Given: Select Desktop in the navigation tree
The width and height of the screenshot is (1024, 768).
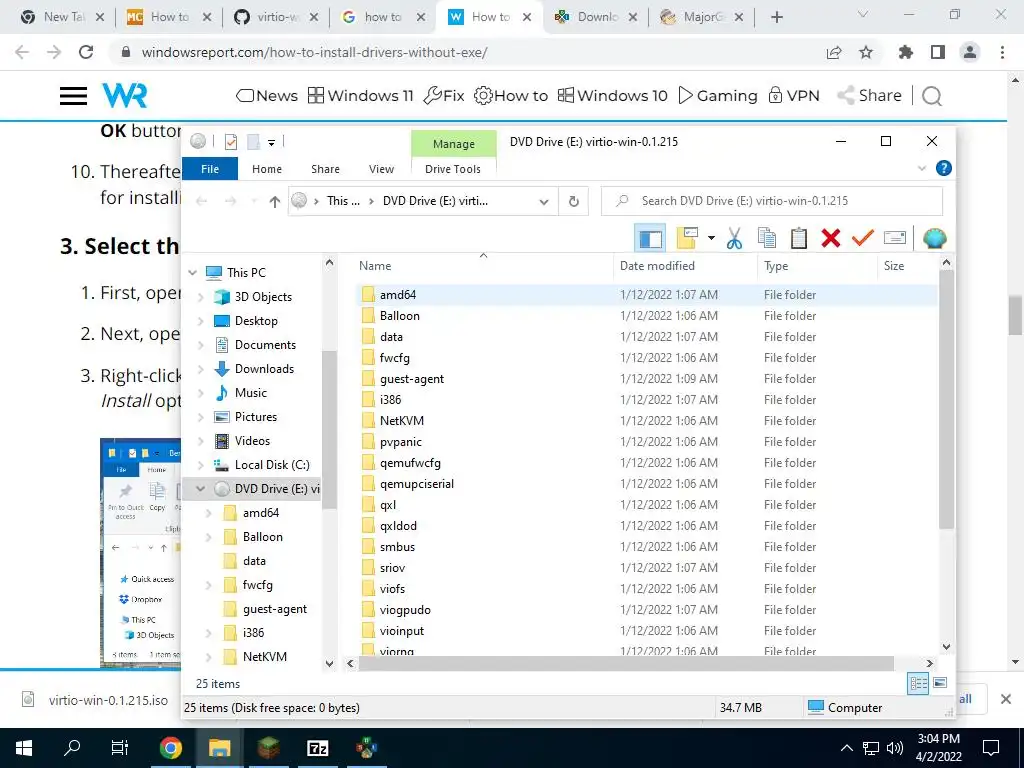Looking at the screenshot, I should 255,321.
